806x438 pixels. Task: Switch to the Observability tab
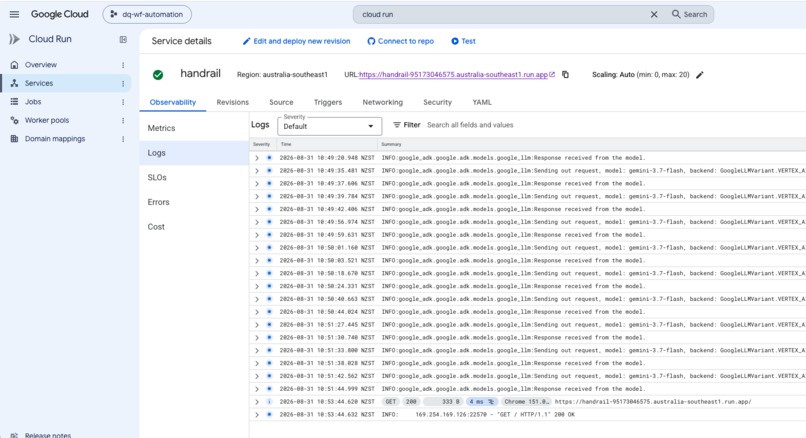pyautogui.click(x=173, y=102)
